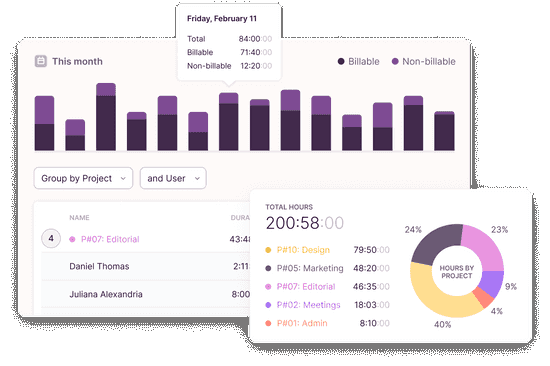Open the and User dropdown
The height and width of the screenshot is (366, 550).
coord(173,178)
